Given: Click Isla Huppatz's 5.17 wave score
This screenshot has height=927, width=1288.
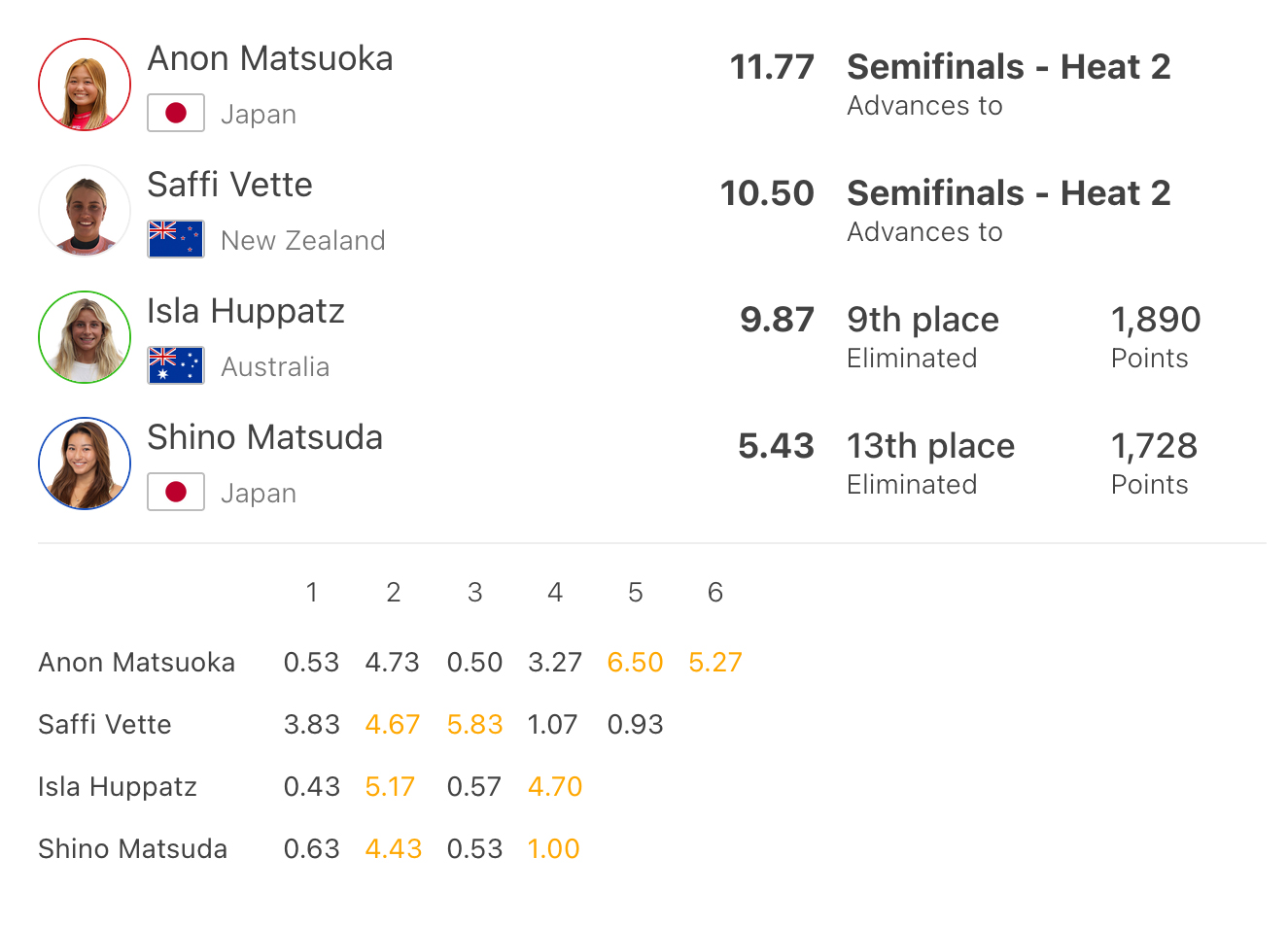Looking at the screenshot, I should click(x=390, y=787).
